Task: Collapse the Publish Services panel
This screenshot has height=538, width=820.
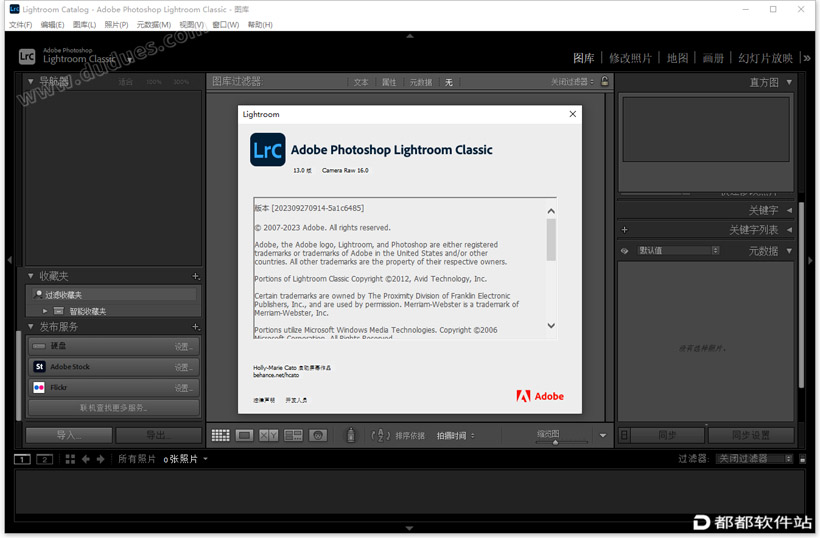Action: [x=30, y=327]
